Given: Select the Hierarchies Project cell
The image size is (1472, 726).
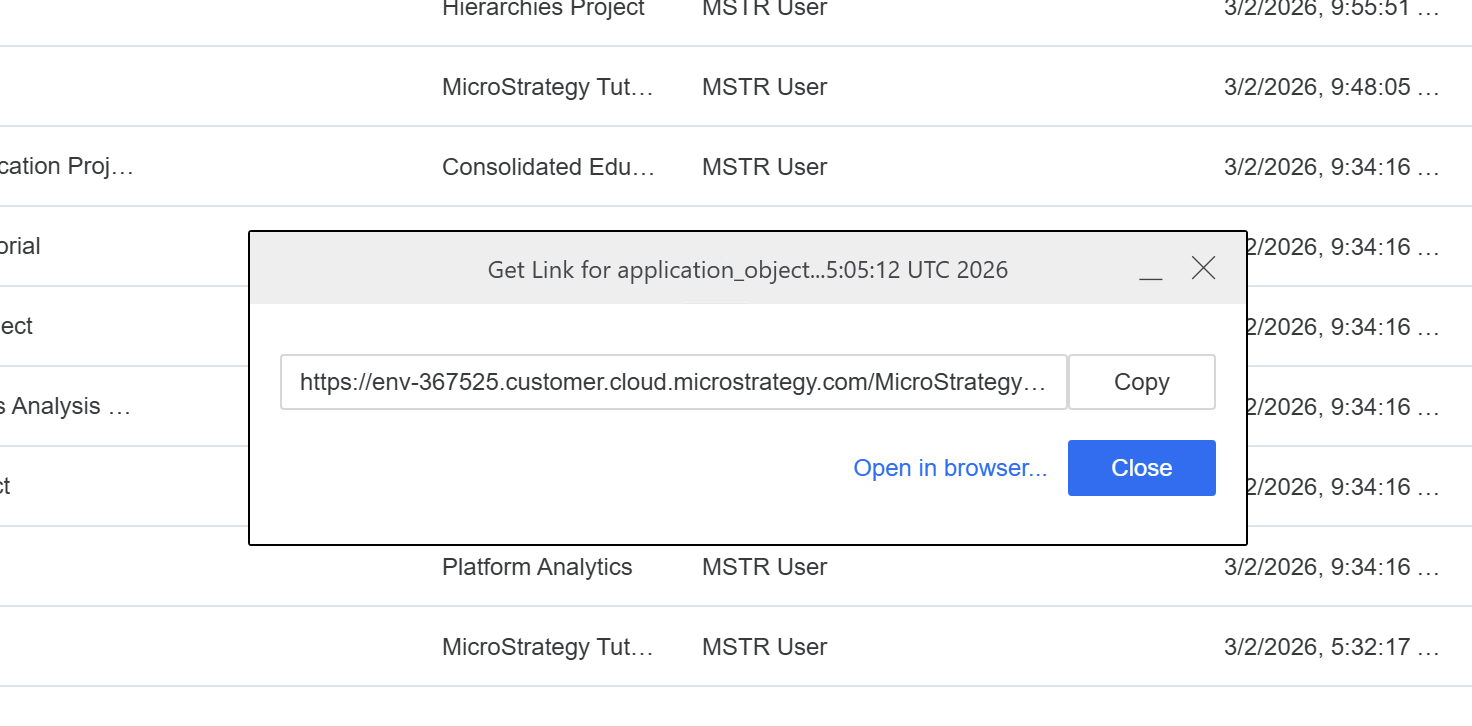Looking at the screenshot, I should (x=543, y=9).
